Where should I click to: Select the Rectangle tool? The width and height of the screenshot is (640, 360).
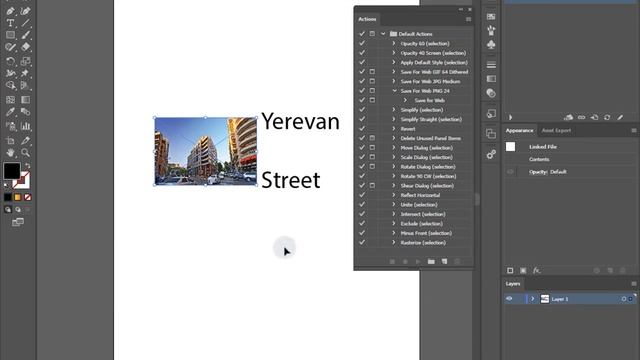tap(10, 35)
